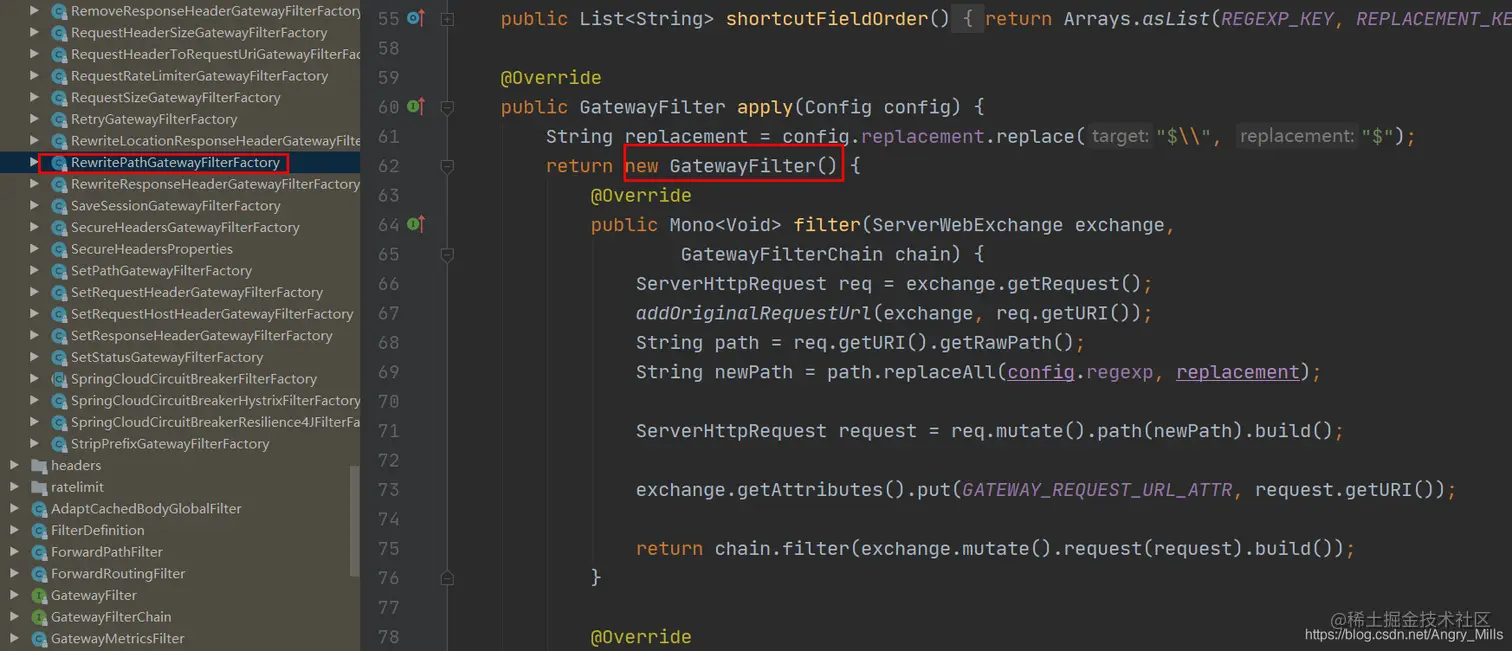Click class icon of SetResponseHeaderGatewayFilterFactory
This screenshot has height=651, width=1512.
(x=59, y=336)
